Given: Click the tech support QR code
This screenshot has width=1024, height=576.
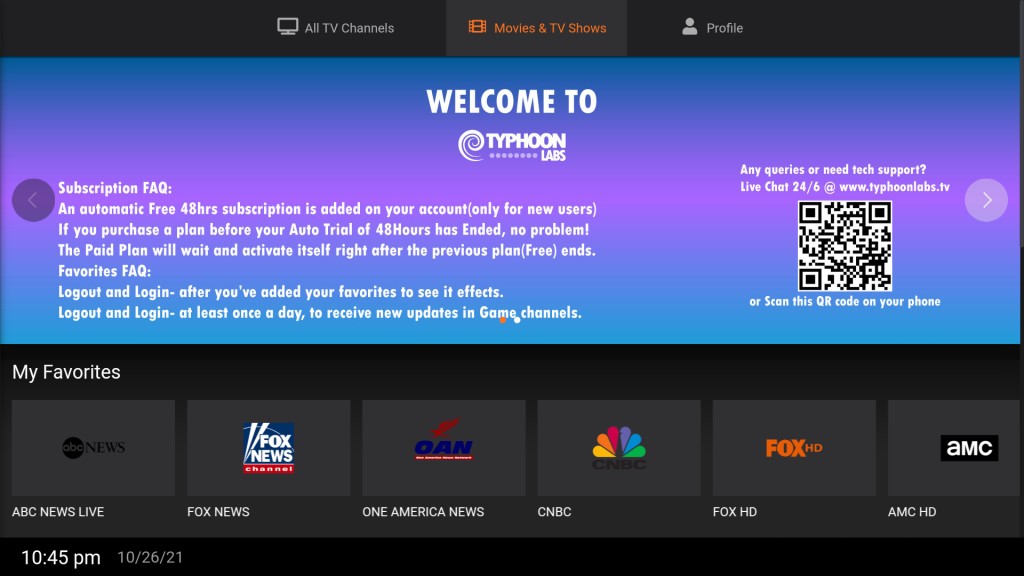Looking at the screenshot, I should click(x=844, y=246).
